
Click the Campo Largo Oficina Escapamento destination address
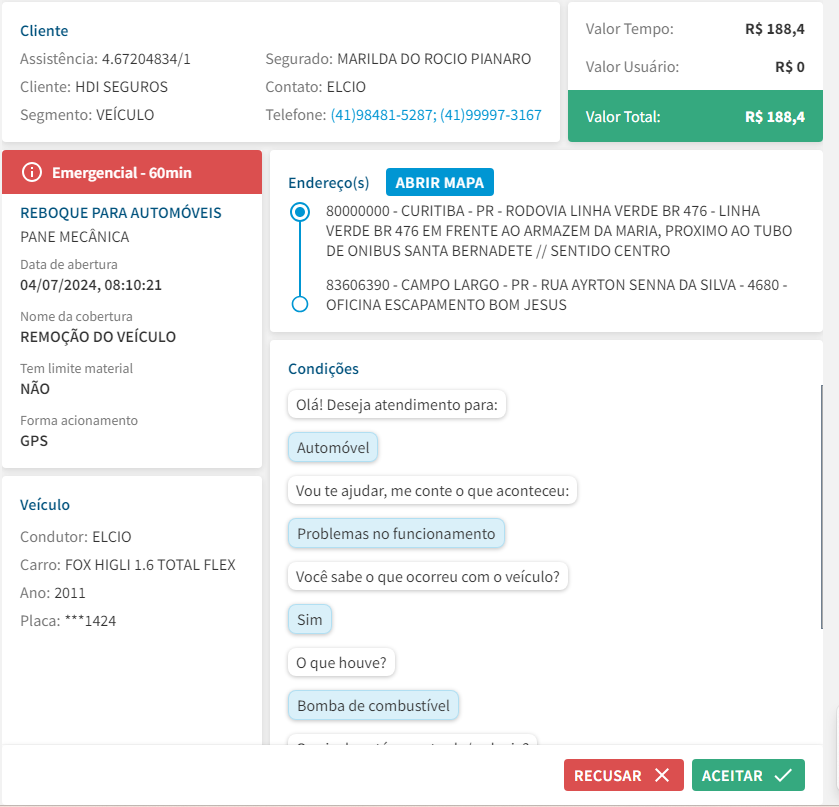[556, 294]
